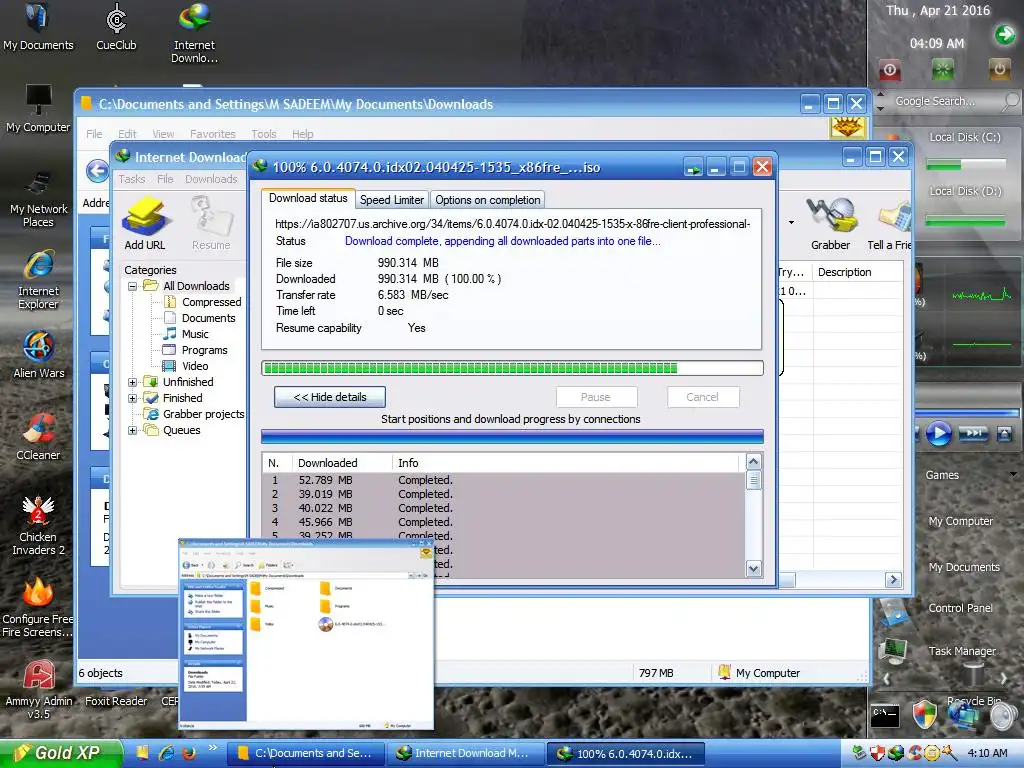Click next track button on sidebar media player

[x=973, y=432]
